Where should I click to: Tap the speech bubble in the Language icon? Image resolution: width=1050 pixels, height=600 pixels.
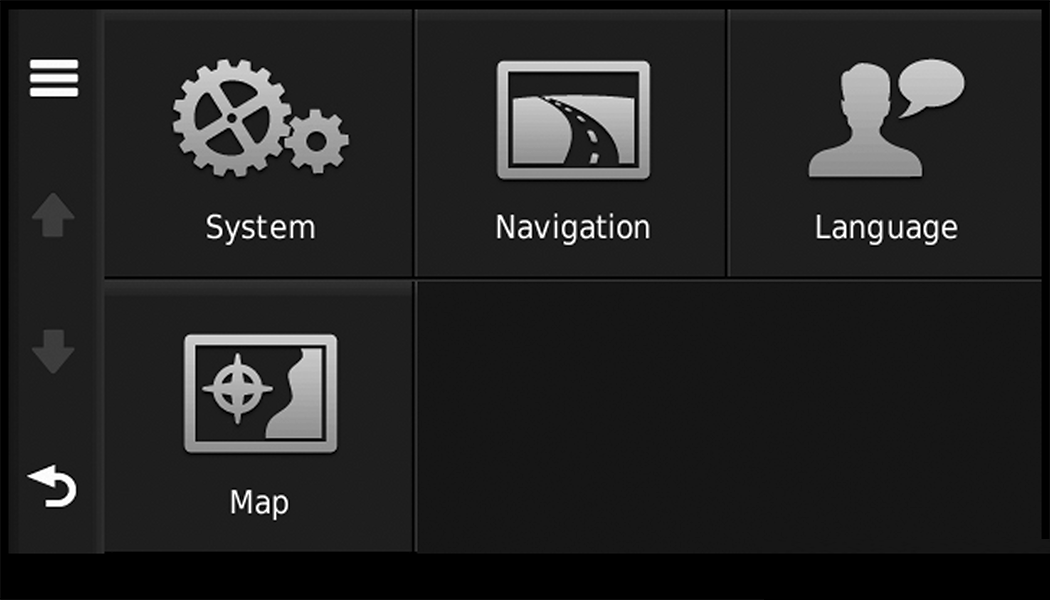point(933,86)
